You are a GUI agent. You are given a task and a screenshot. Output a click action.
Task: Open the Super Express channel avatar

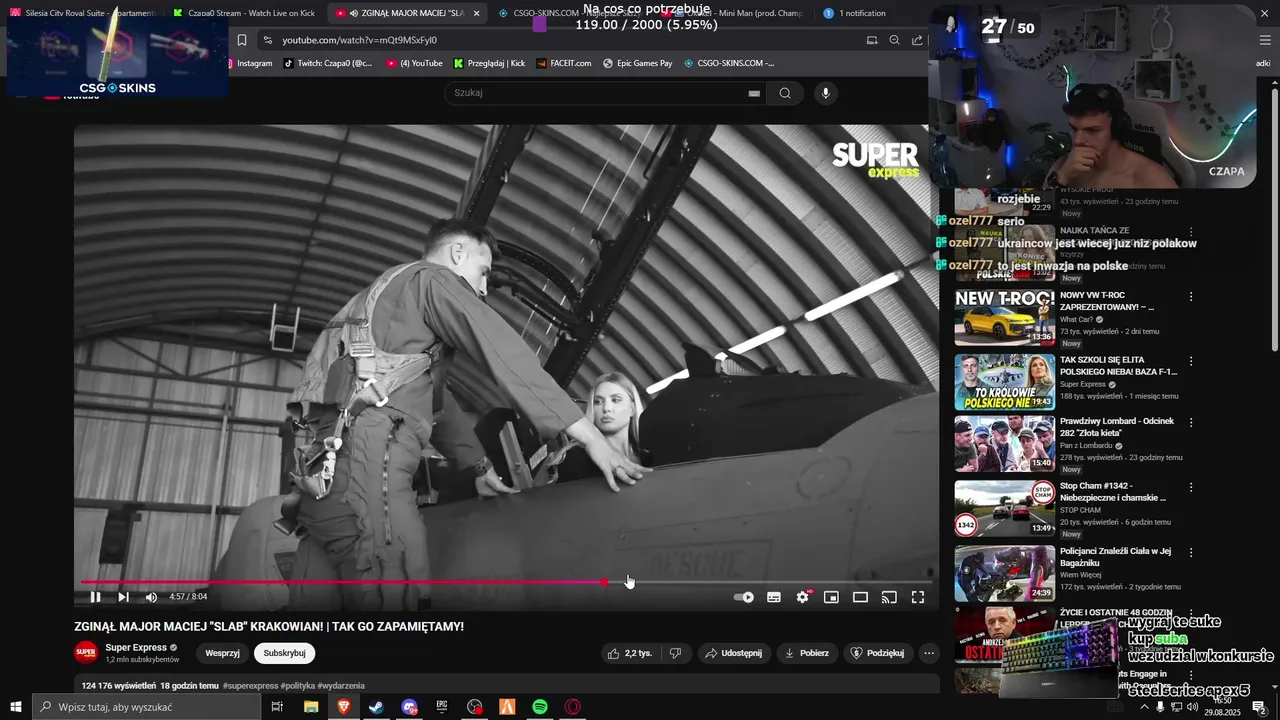[86, 653]
